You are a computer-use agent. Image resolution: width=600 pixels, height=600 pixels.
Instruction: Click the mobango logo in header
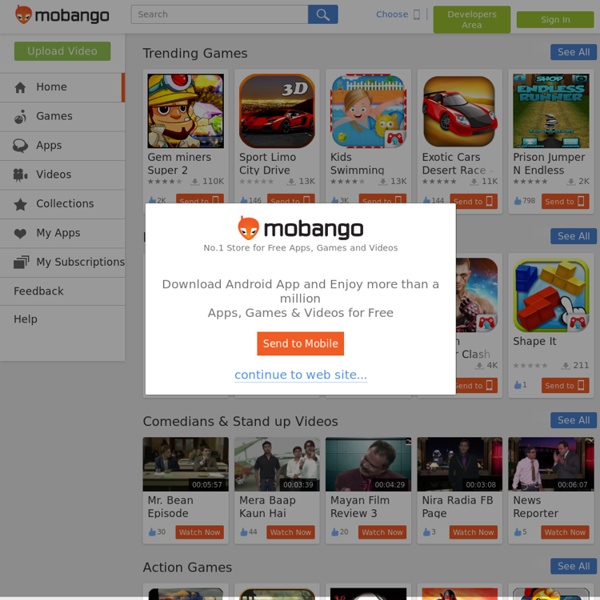coord(62,15)
